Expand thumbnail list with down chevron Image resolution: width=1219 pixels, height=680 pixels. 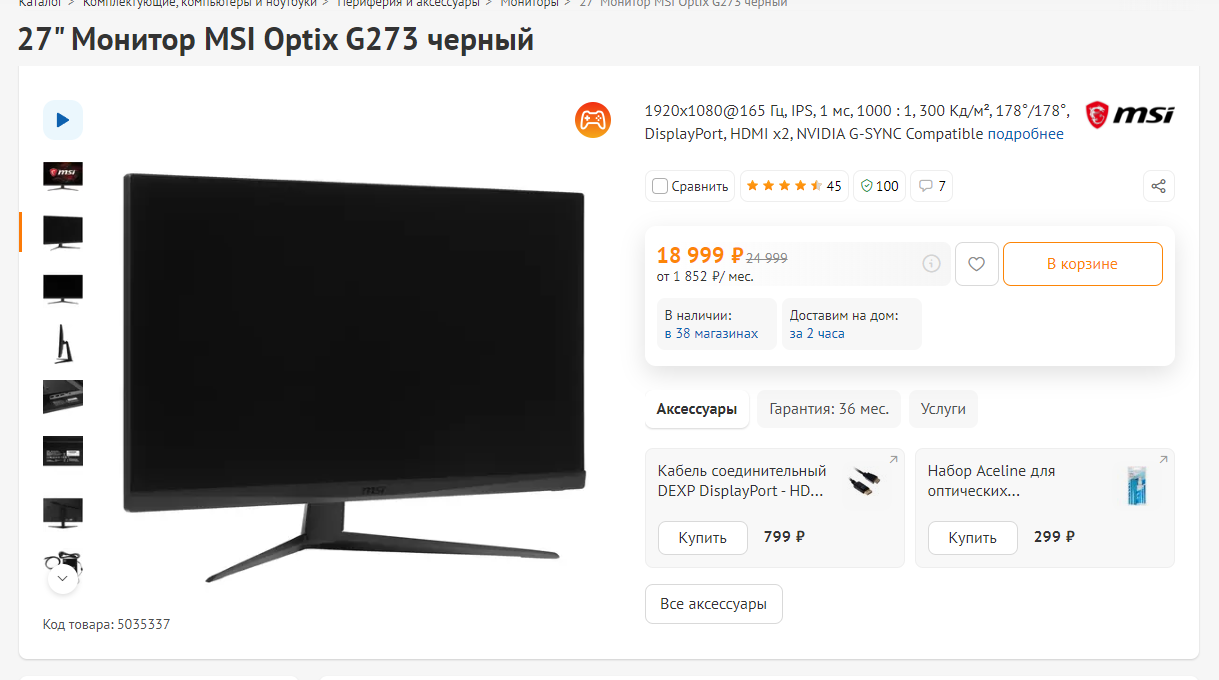[x=63, y=578]
